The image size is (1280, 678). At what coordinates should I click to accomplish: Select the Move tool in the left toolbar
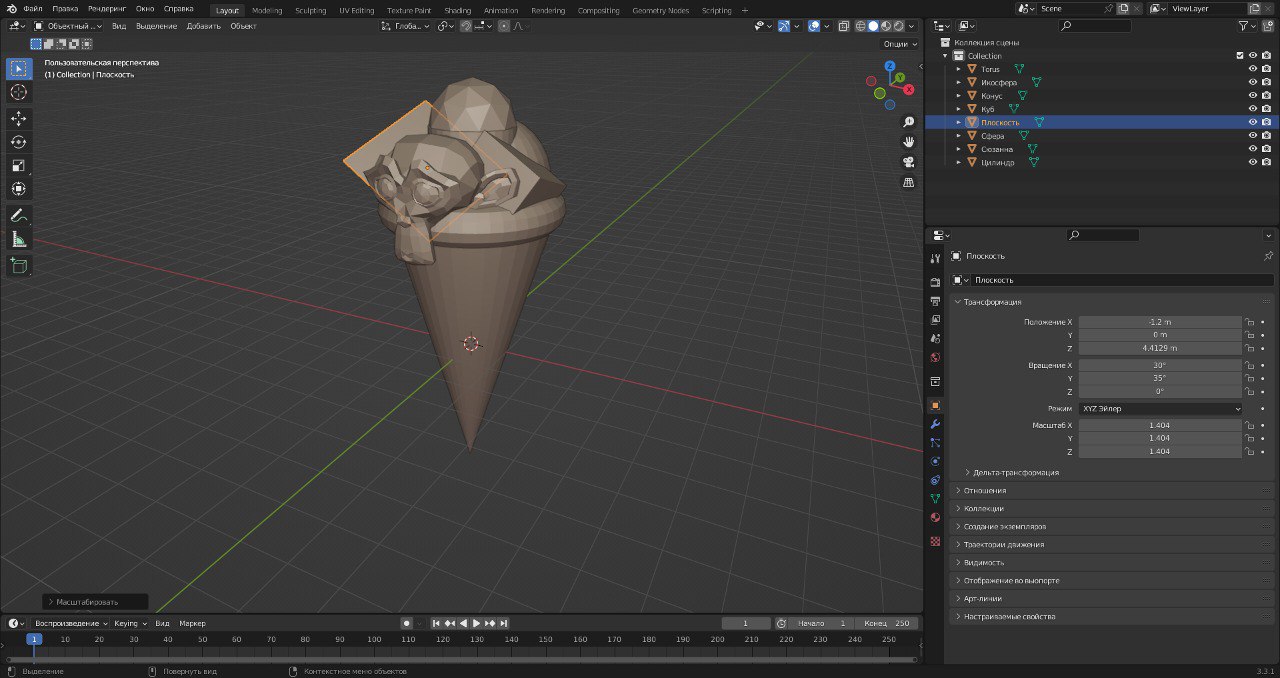[19, 119]
